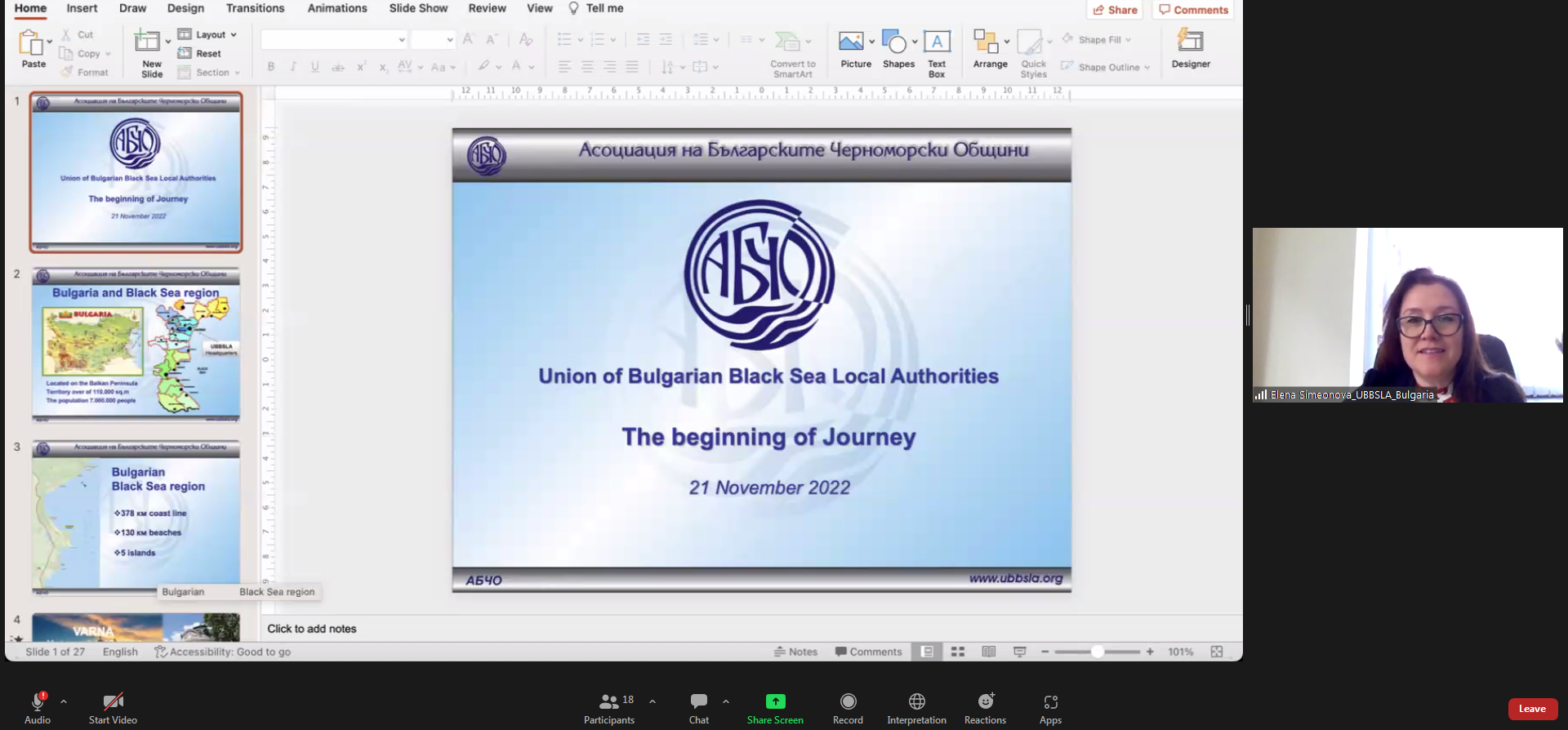Expand the Section dropdown
The width and height of the screenshot is (1568, 730).
(x=238, y=73)
